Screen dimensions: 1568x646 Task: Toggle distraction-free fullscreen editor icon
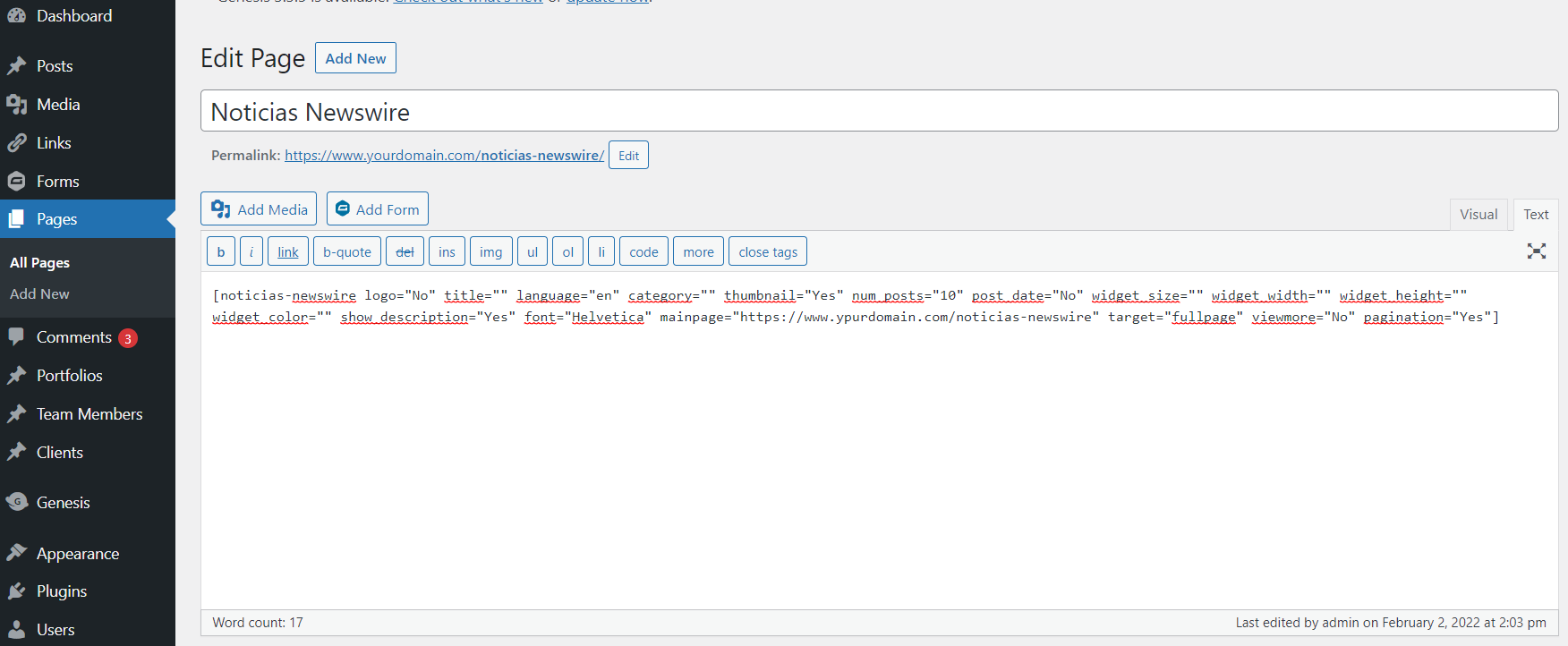pos(1537,251)
